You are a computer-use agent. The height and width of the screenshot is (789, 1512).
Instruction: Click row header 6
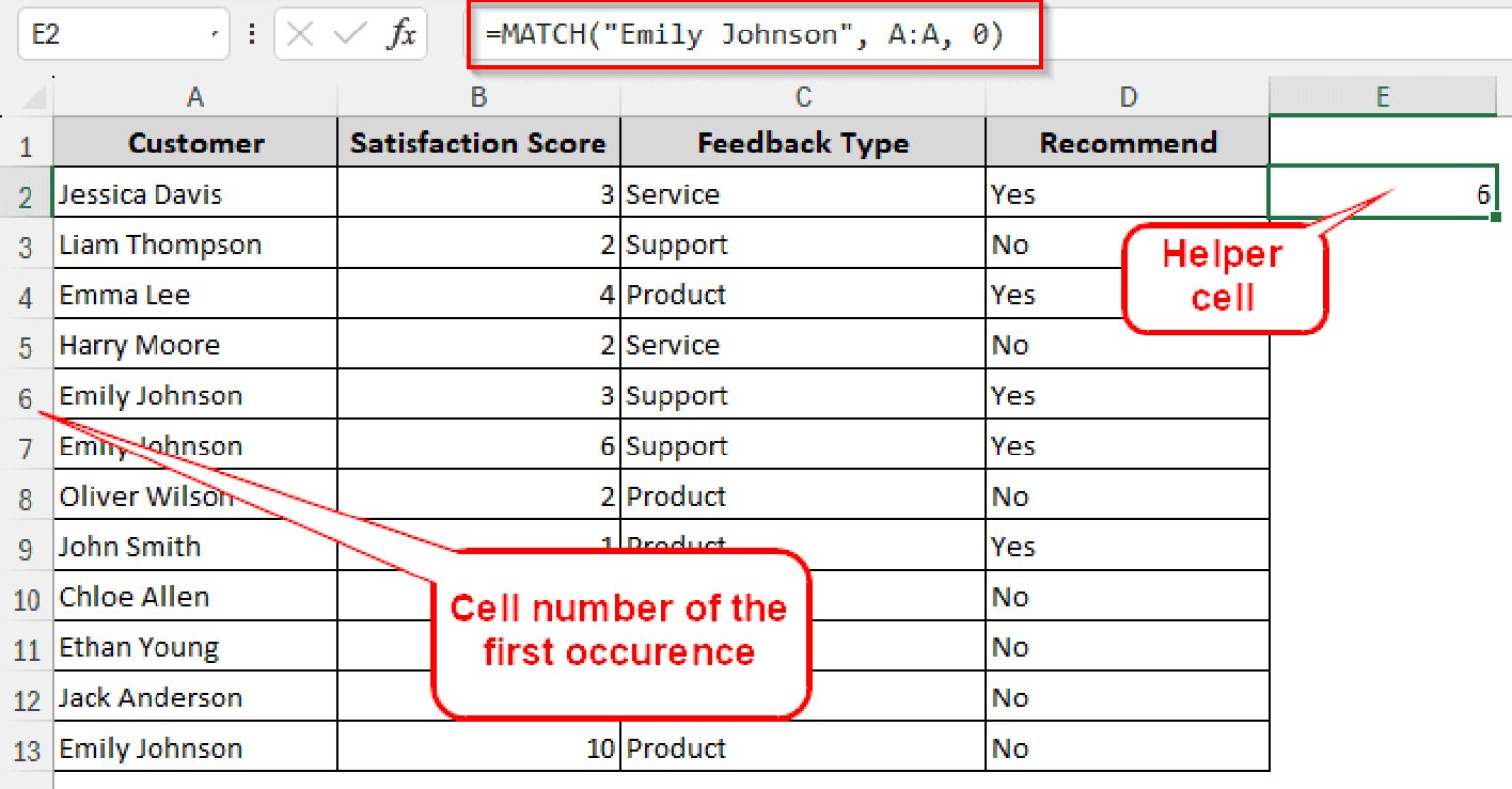click(x=27, y=394)
